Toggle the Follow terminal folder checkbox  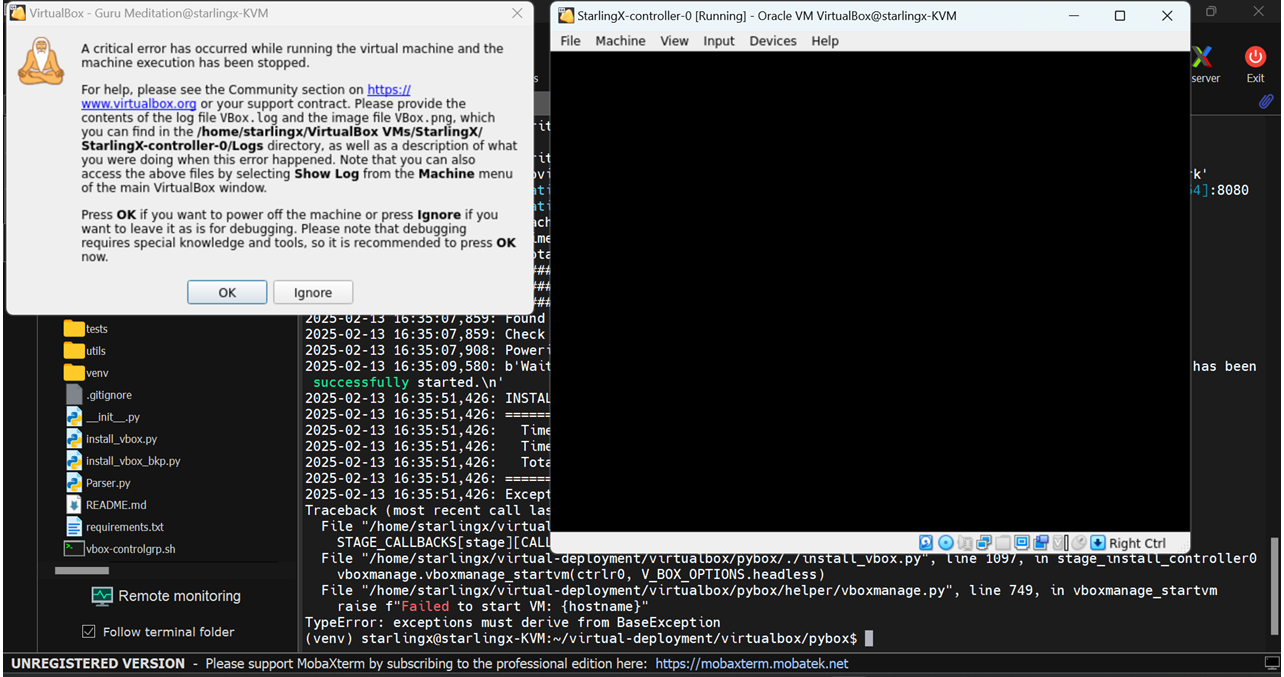click(x=89, y=631)
